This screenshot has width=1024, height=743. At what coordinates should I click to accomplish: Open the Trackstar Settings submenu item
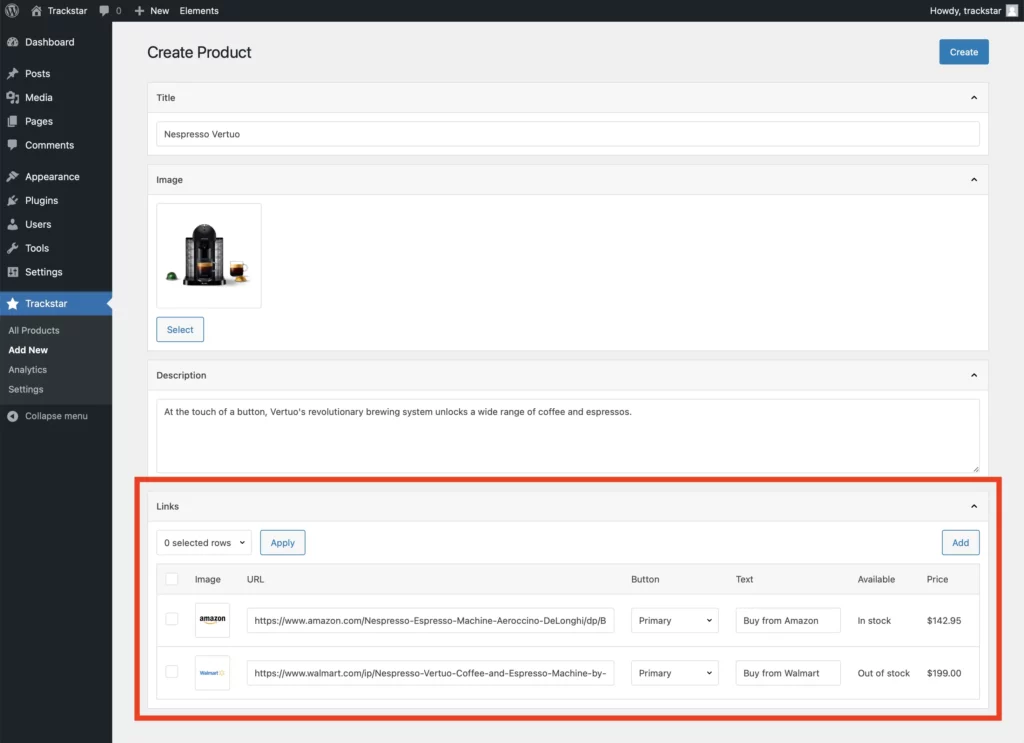click(x=25, y=389)
